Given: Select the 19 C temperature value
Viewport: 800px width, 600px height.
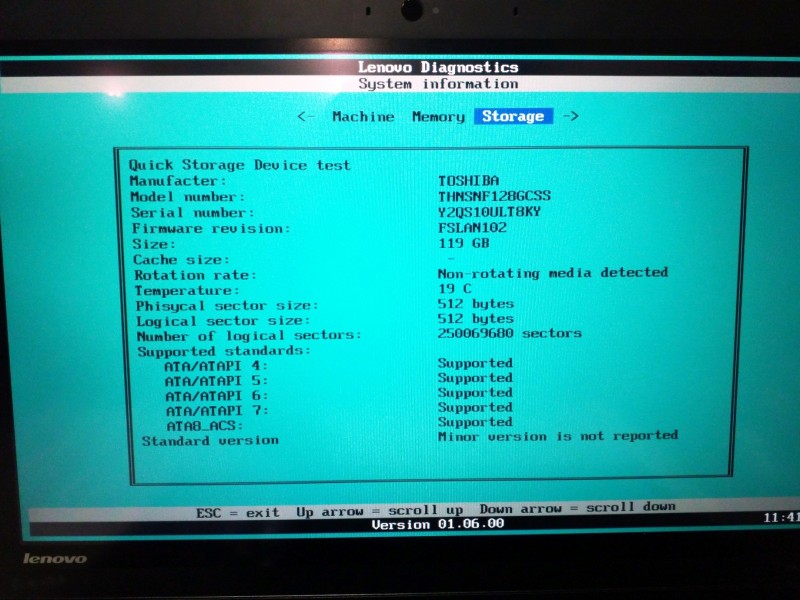Looking at the screenshot, I should [455, 289].
